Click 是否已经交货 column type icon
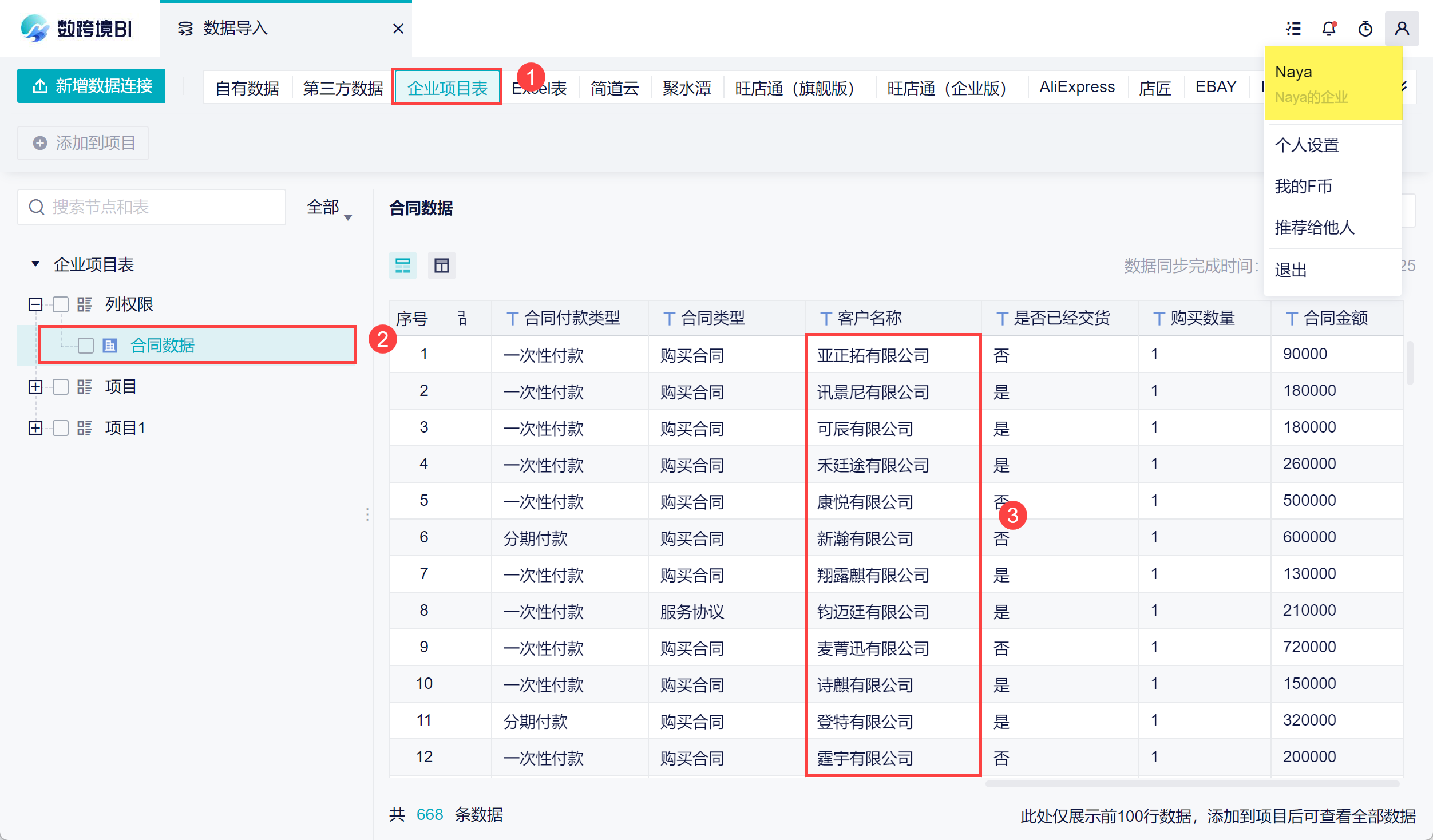1433x840 pixels. (x=1002, y=319)
